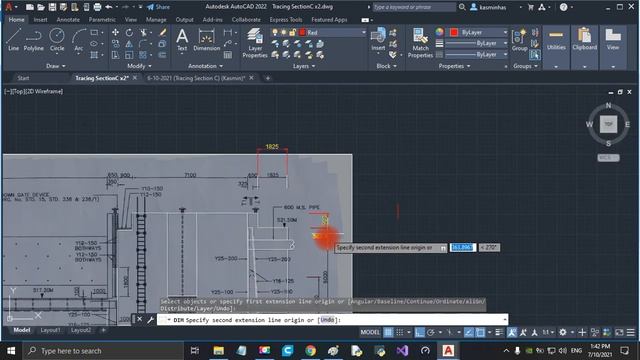Expand the Properties panel
640x360 pixels.
tap(454, 66)
